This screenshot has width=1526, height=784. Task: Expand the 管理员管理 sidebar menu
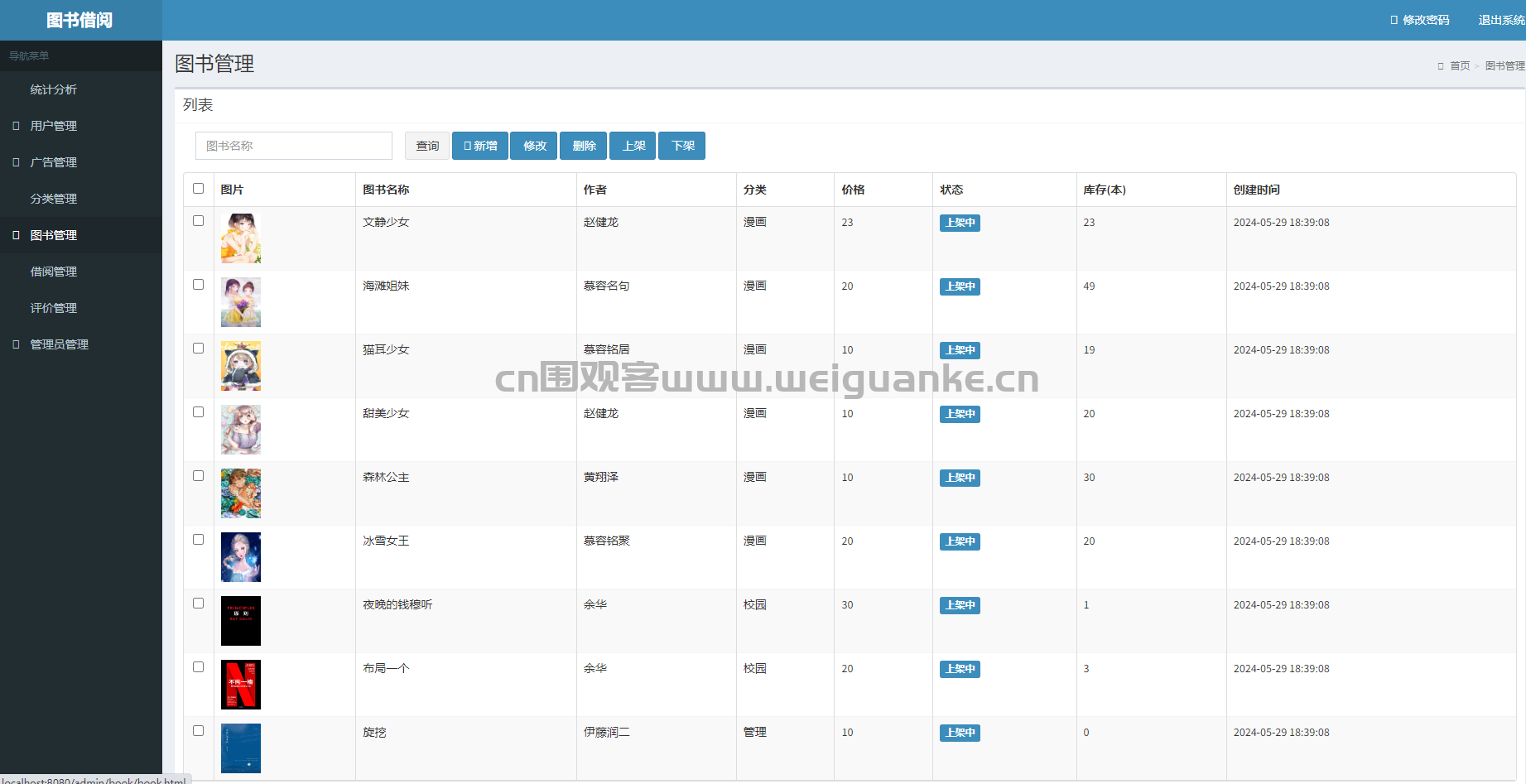[x=59, y=344]
